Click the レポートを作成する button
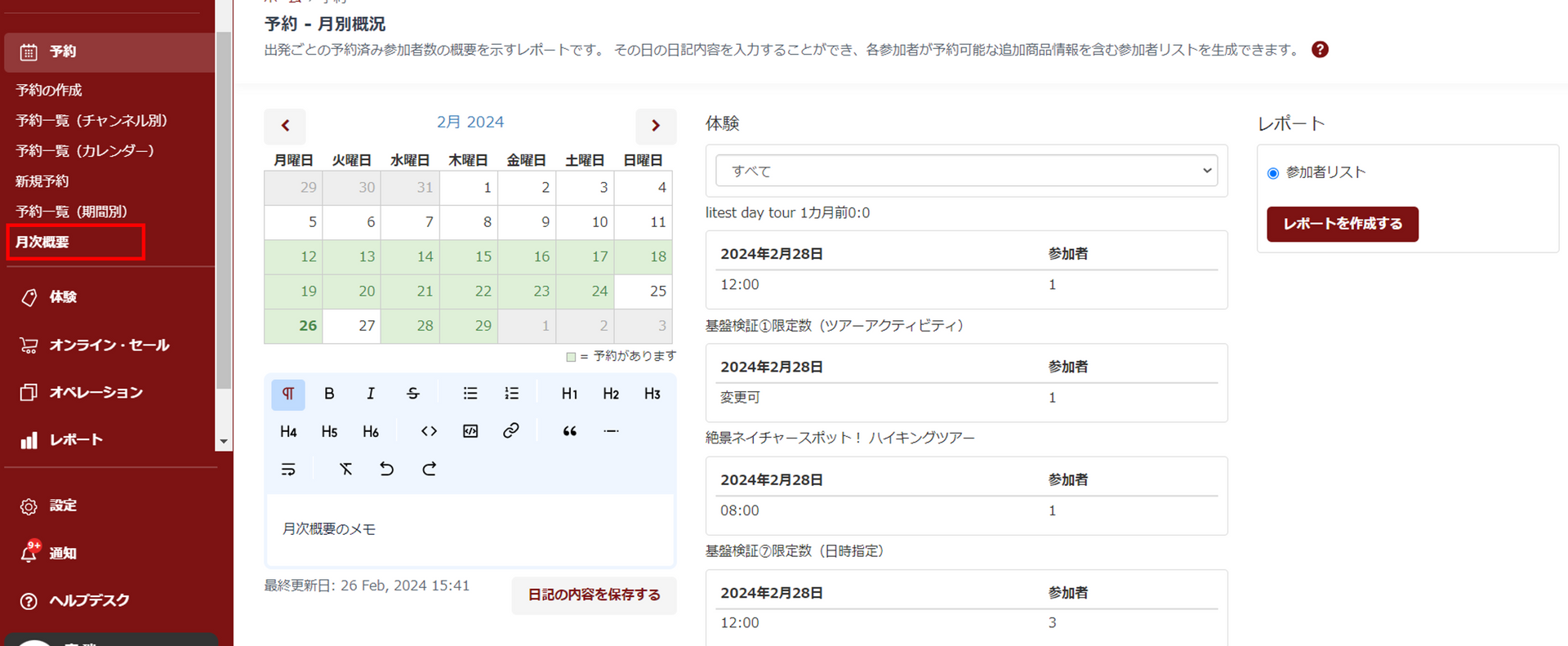 [x=1342, y=224]
